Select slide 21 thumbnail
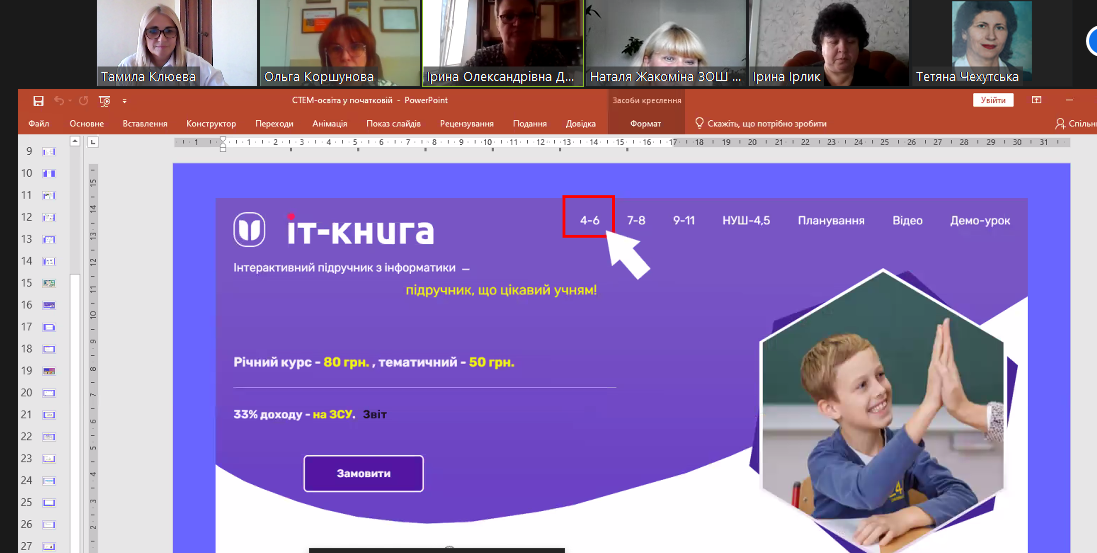The image size is (1097, 553). [x=49, y=415]
